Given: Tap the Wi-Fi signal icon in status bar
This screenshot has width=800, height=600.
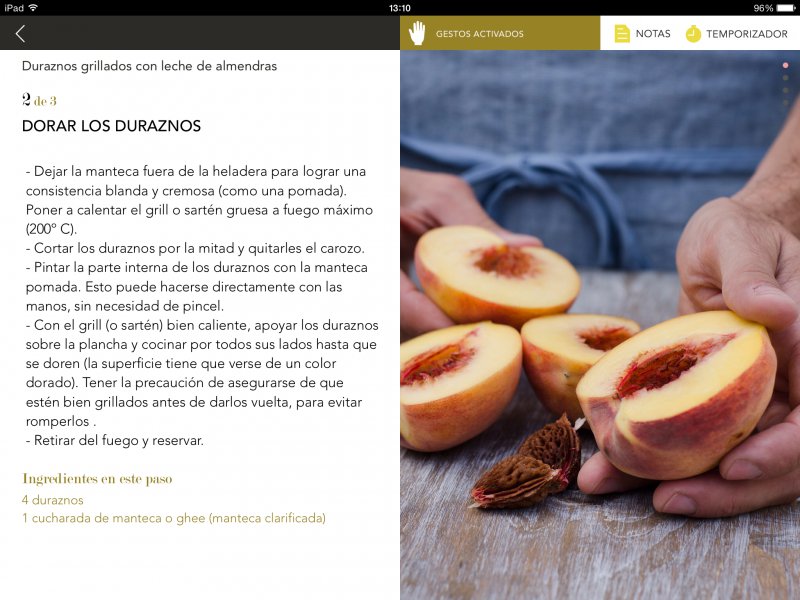Looking at the screenshot, I should (33, 8).
